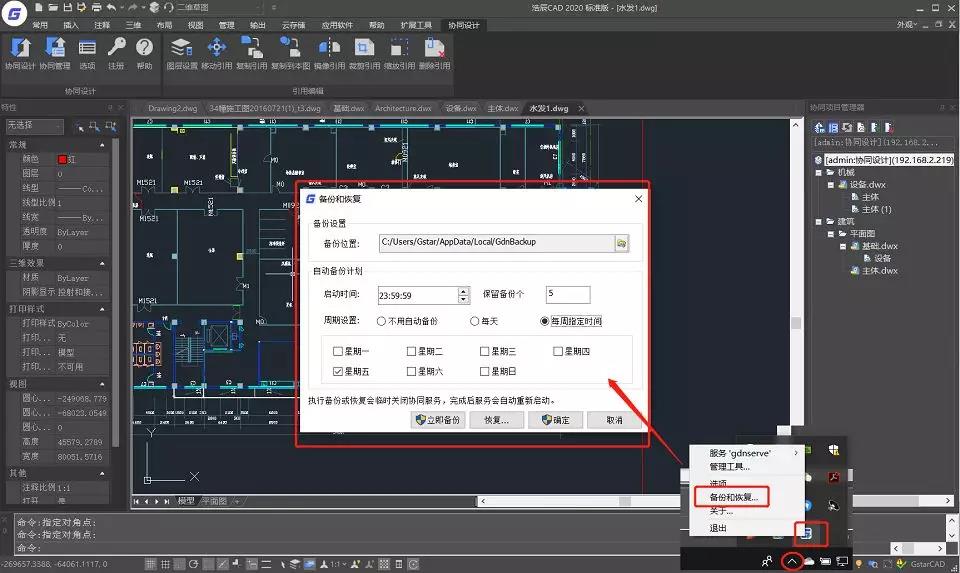960x573 pixels.
Task: Collapse the 机械 folder in project tree
Action: tap(816, 172)
